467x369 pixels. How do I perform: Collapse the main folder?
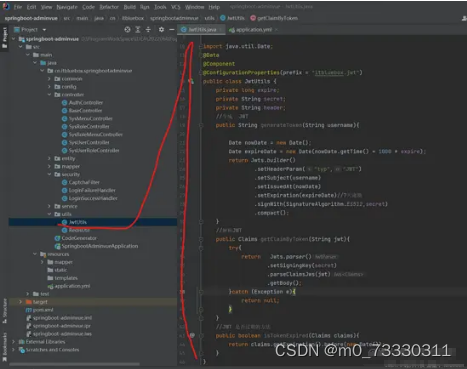point(28,55)
